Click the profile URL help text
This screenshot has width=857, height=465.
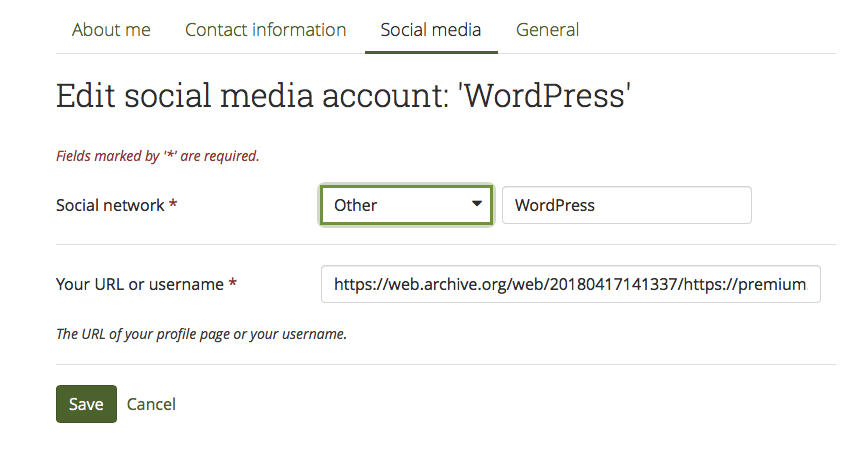201,334
